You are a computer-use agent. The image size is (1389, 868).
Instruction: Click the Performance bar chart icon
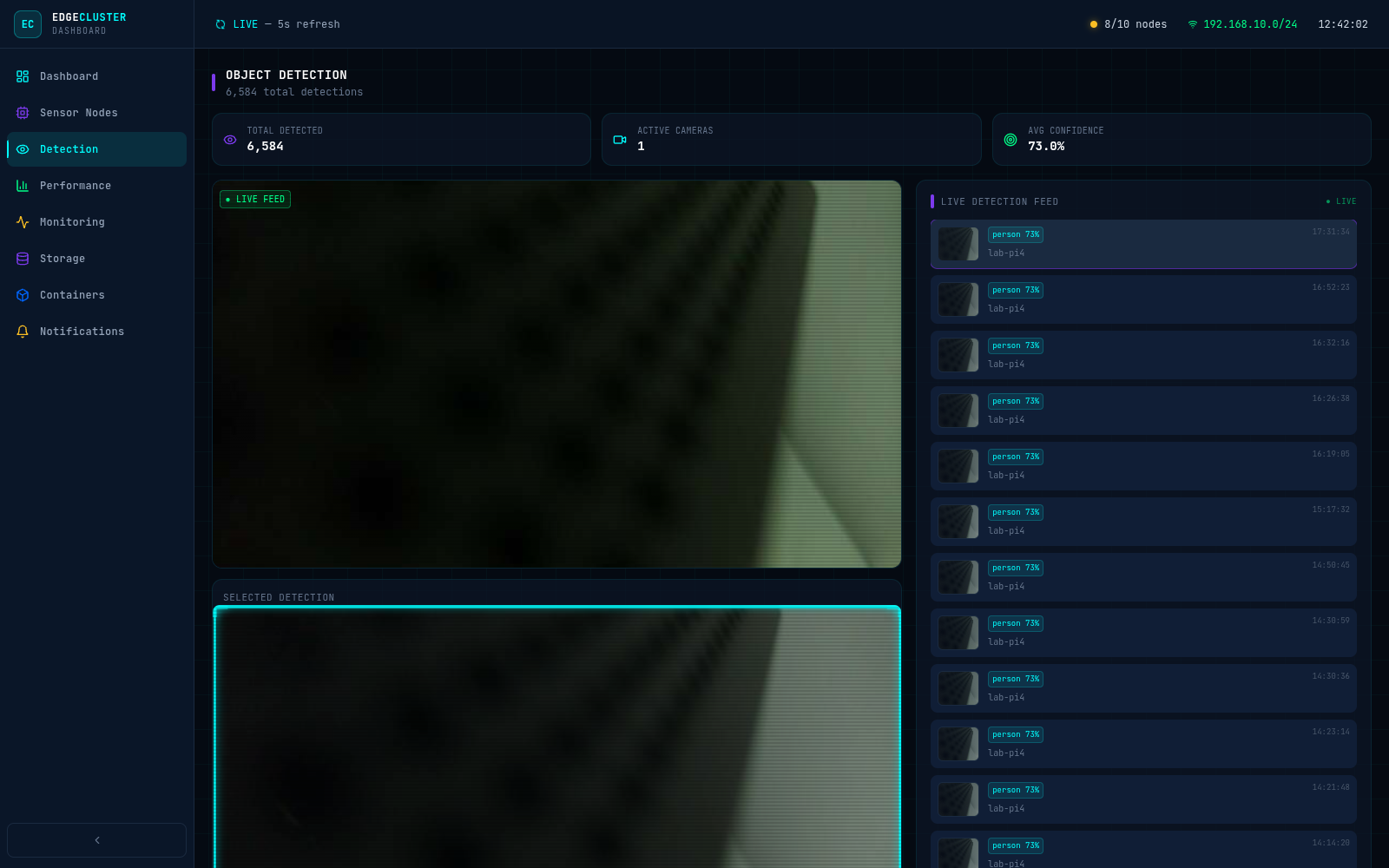pyautogui.click(x=23, y=186)
